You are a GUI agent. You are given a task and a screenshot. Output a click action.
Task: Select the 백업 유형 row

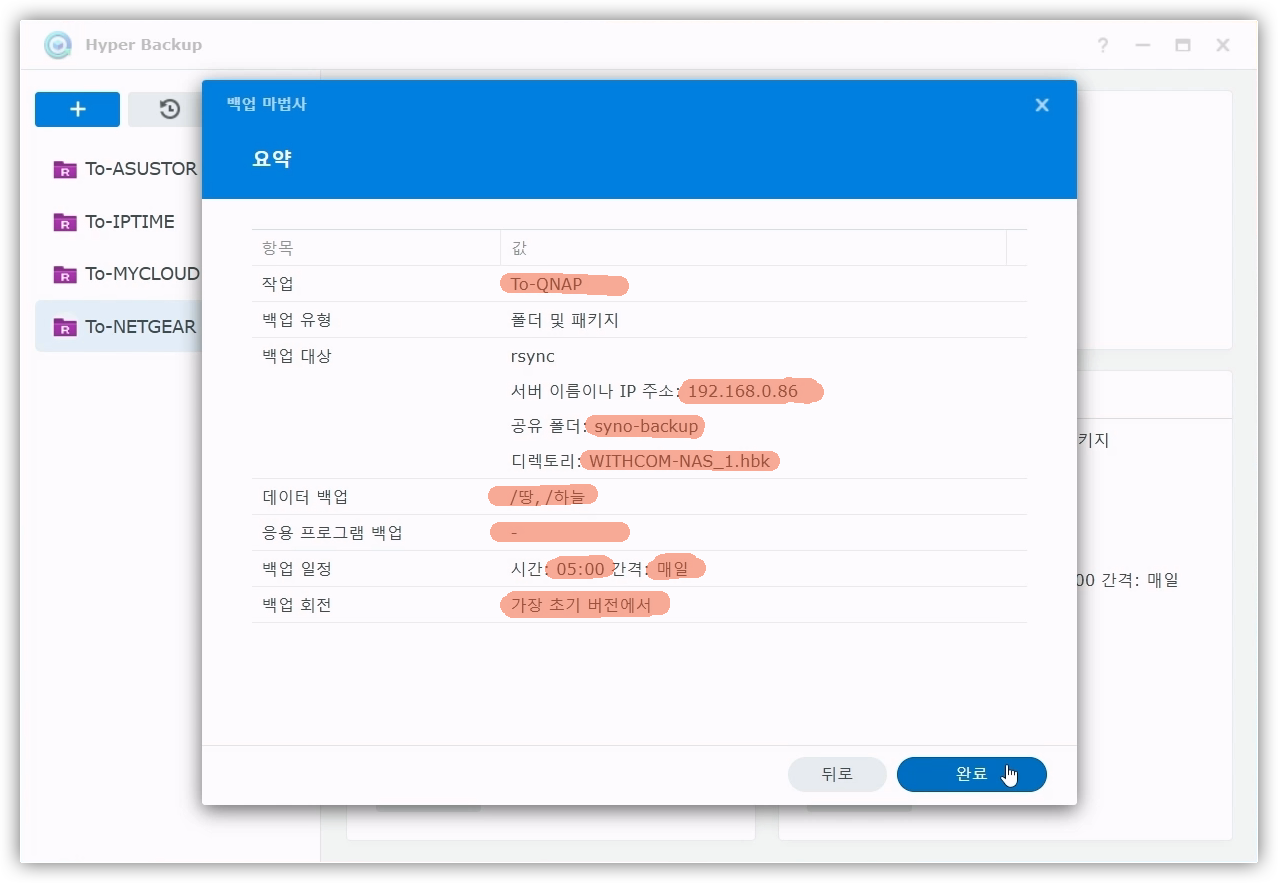pos(639,320)
